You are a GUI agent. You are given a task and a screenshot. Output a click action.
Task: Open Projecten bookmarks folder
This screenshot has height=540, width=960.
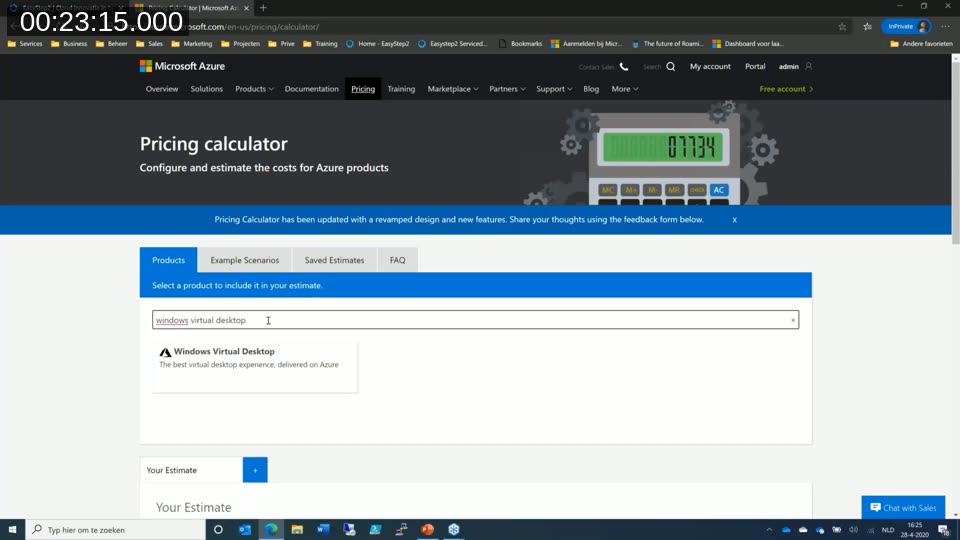coord(240,44)
